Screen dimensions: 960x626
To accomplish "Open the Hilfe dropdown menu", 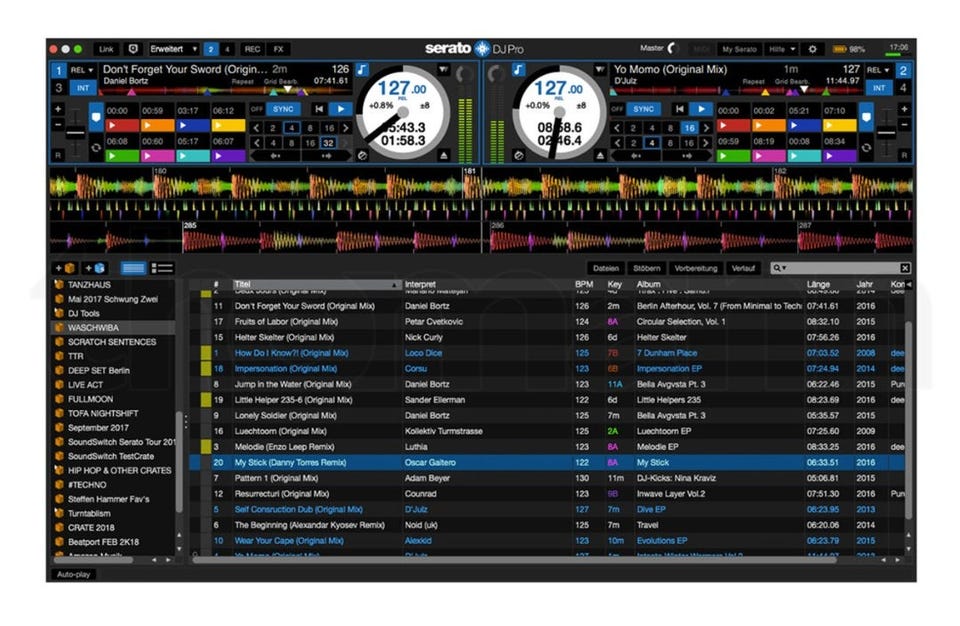I will tap(782, 49).
